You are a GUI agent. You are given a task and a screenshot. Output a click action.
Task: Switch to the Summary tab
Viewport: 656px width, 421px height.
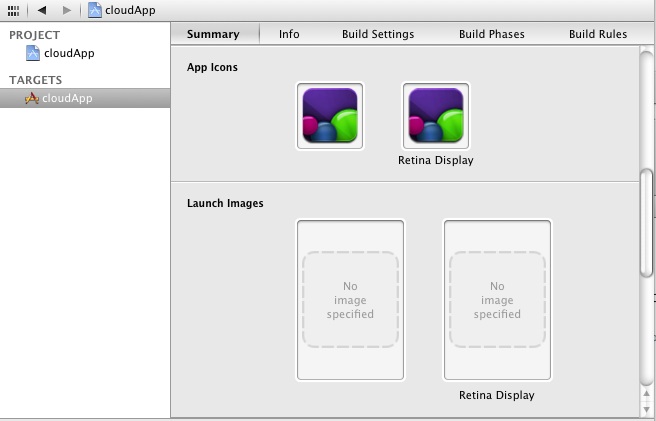[x=213, y=34]
